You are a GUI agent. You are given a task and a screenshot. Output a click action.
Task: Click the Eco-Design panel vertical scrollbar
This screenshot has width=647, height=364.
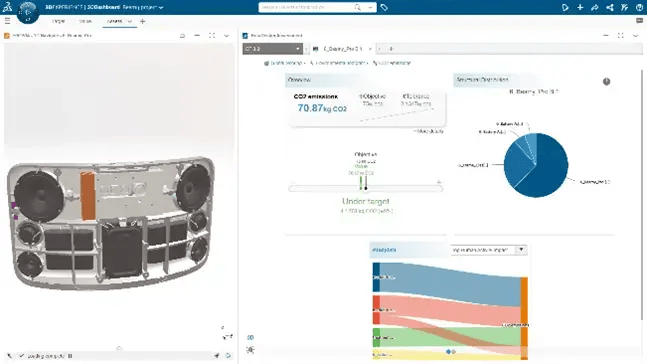(642, 194)
